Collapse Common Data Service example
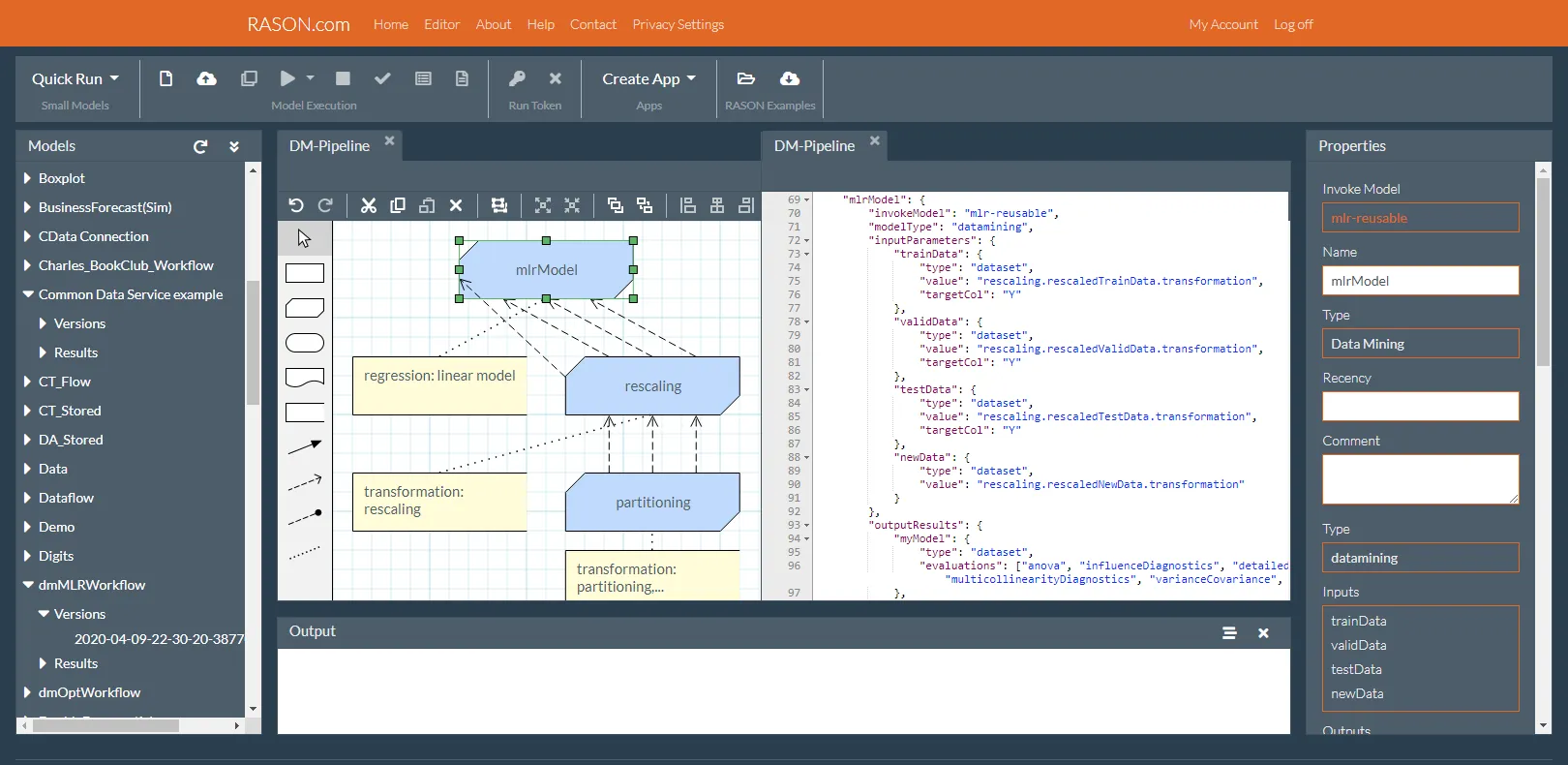 tap(28, 294)
